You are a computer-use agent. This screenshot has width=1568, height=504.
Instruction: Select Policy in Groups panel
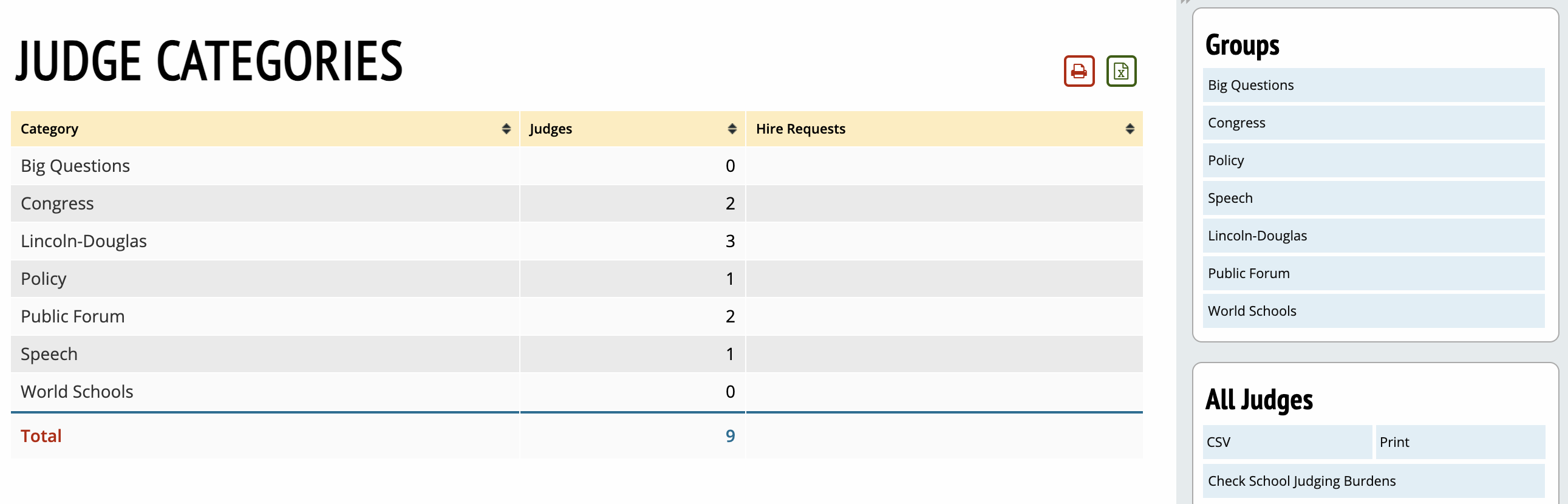[x=1372, y=161]
